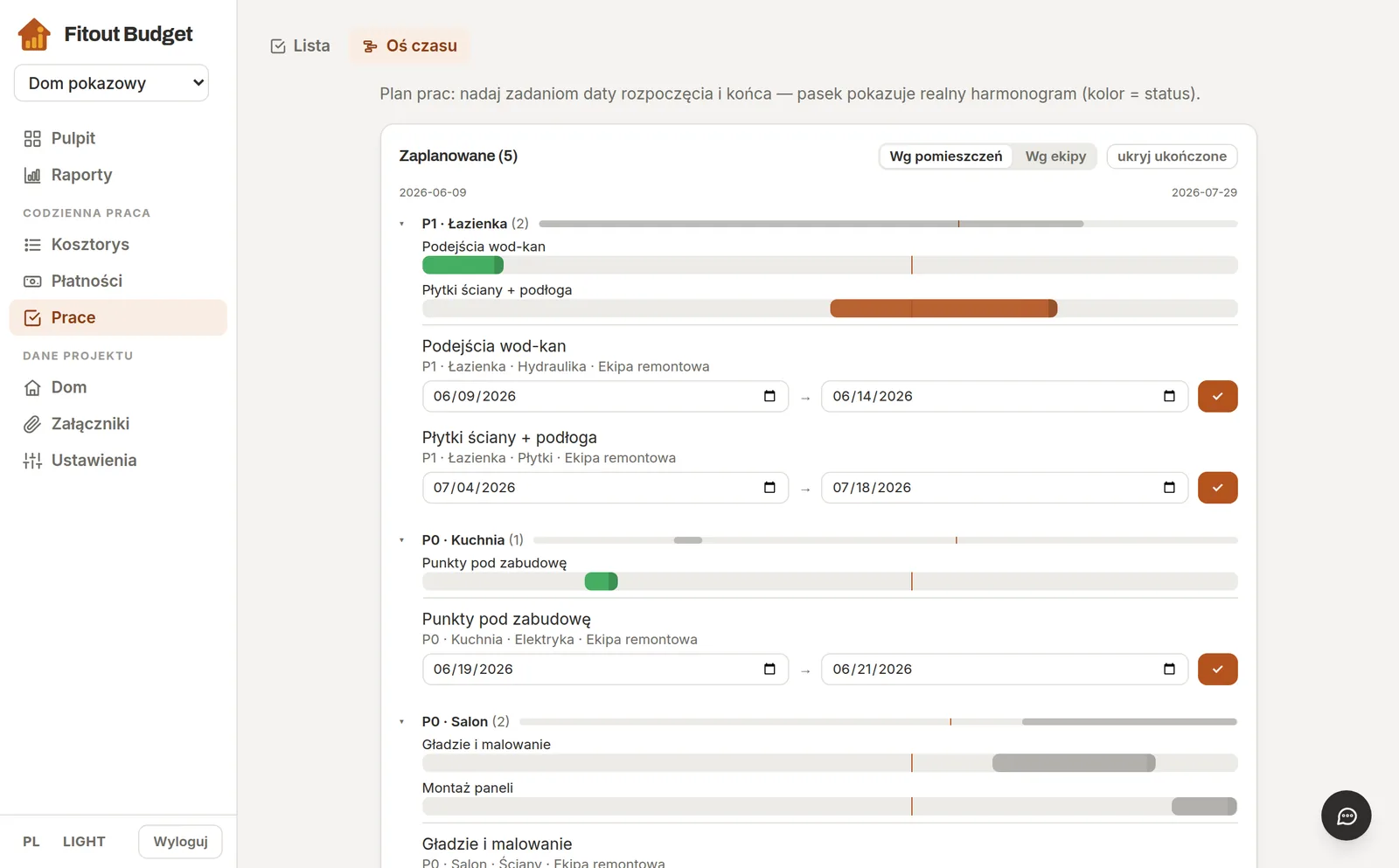This screenshot has height=868, width=1399.
Task: Click gray Gładzie i malowanie bar
Action: pyautogui.click(x=1074, y=763)
